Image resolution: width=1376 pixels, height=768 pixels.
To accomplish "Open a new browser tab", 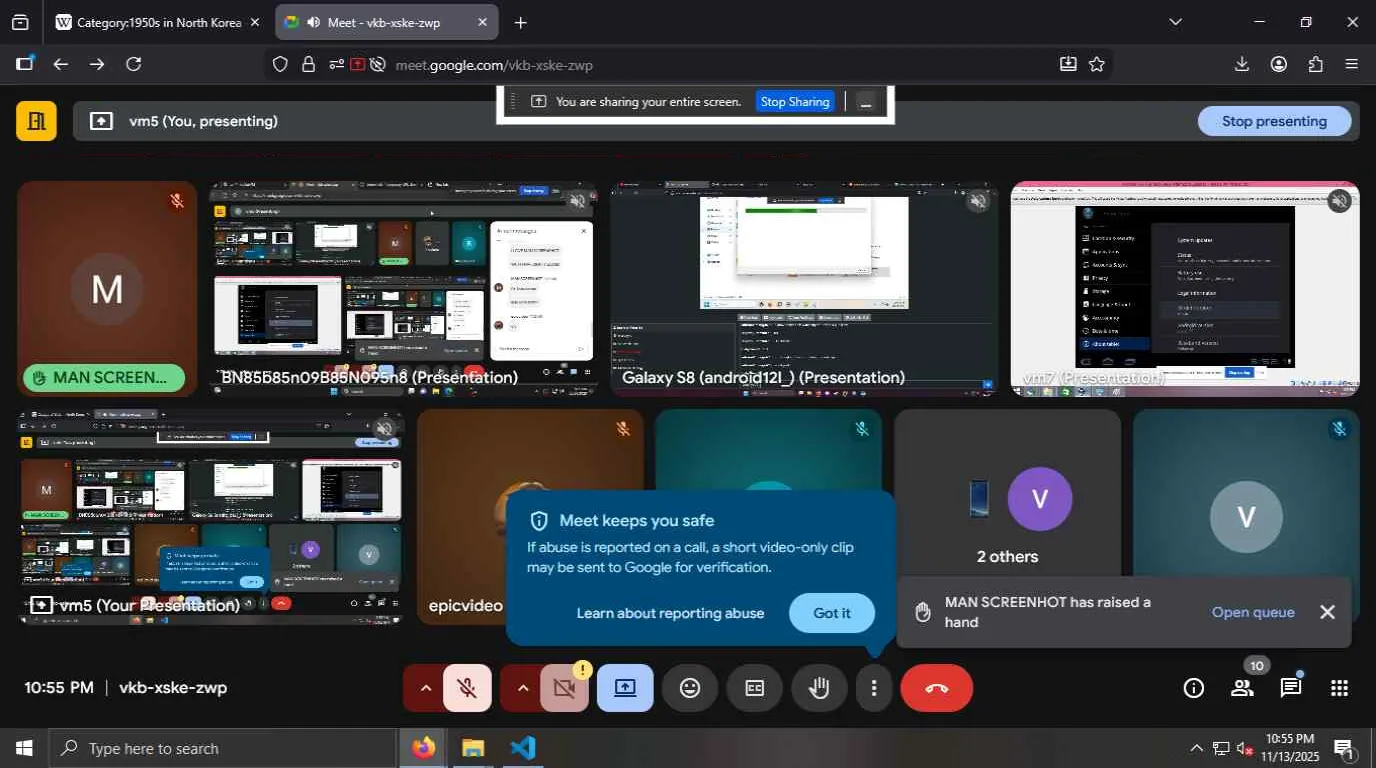I will [520, 22].
